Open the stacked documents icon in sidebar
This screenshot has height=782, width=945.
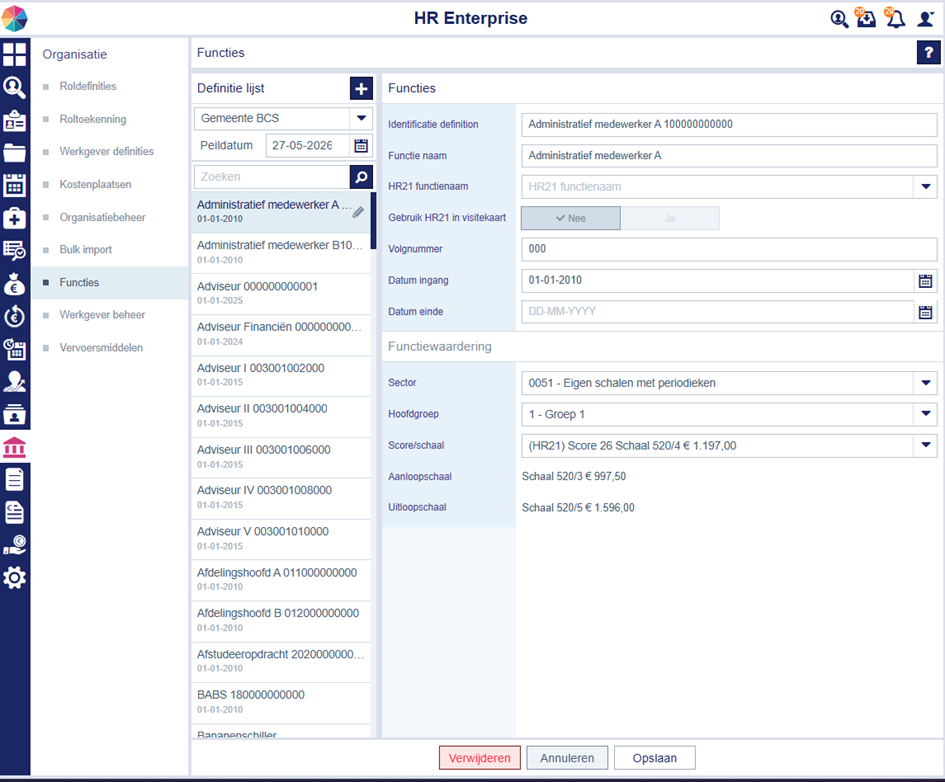[14, 513]
